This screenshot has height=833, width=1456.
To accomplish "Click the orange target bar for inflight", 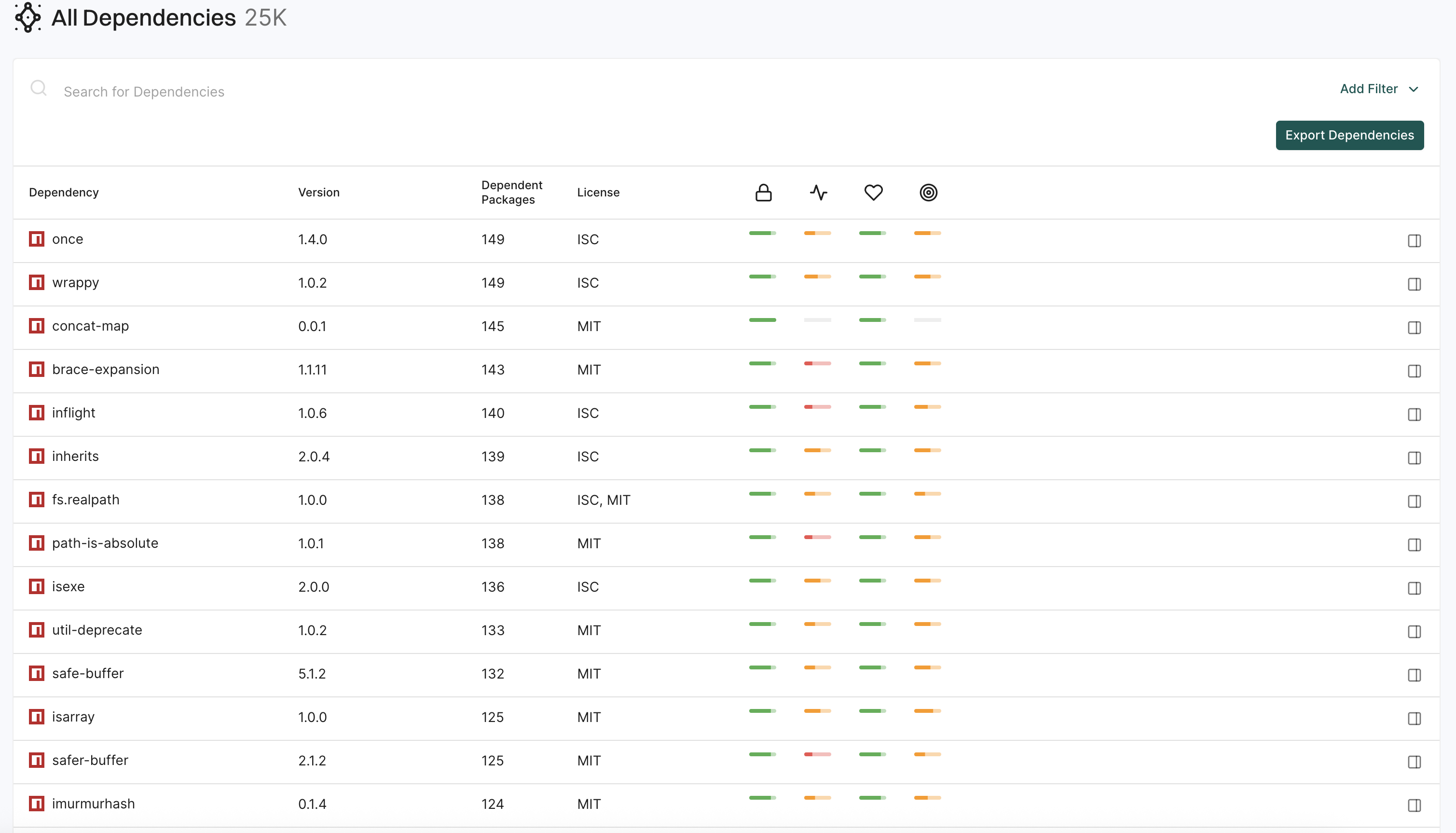I will click(x=927, y=407).
